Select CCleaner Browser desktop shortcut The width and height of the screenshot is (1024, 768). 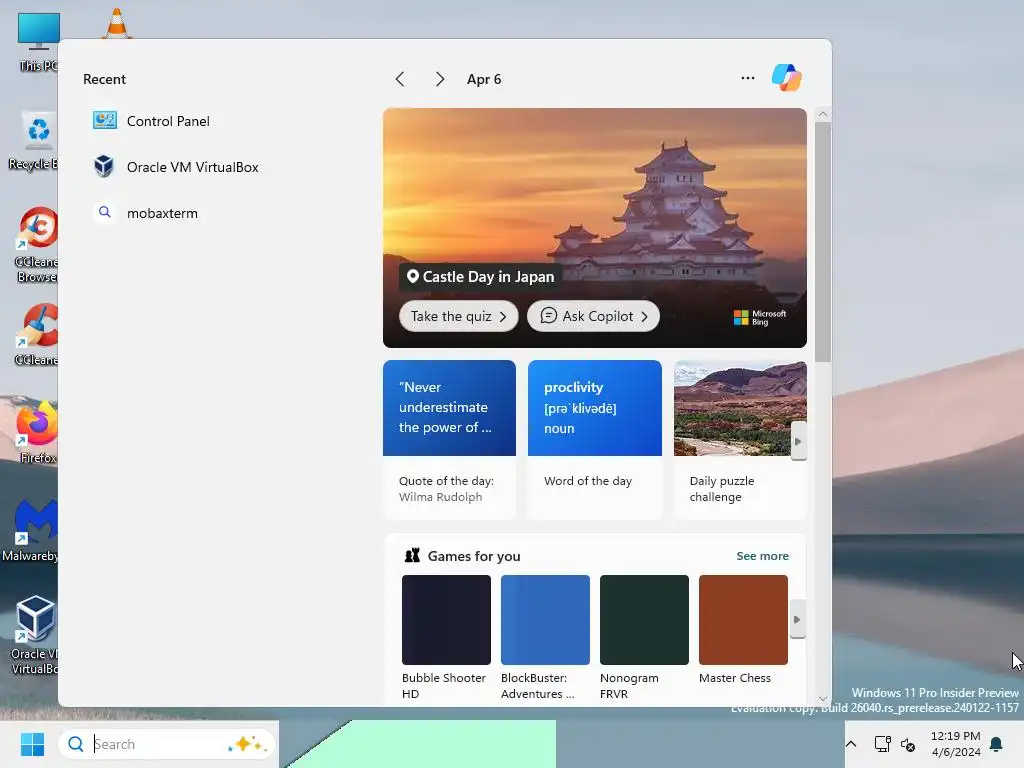(x=37, y=246)
